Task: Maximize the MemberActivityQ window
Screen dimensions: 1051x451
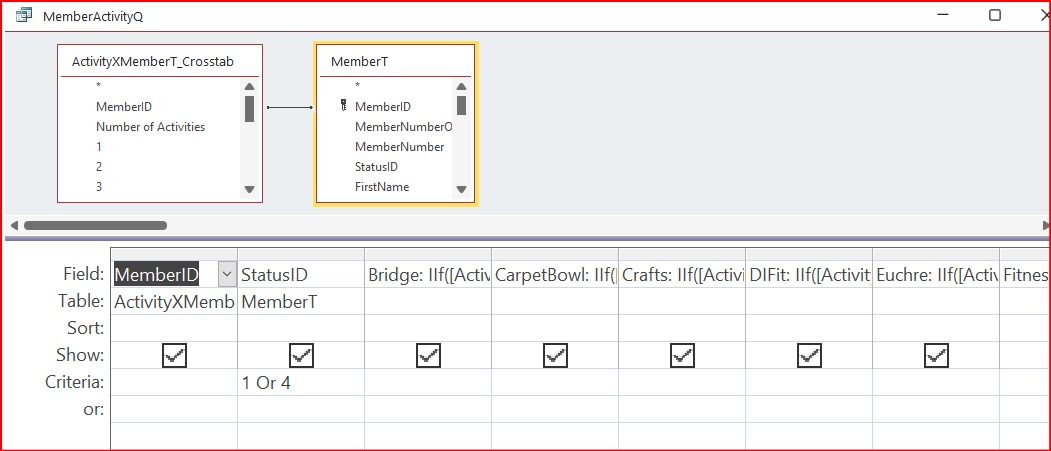Action: tap(995, 15)
